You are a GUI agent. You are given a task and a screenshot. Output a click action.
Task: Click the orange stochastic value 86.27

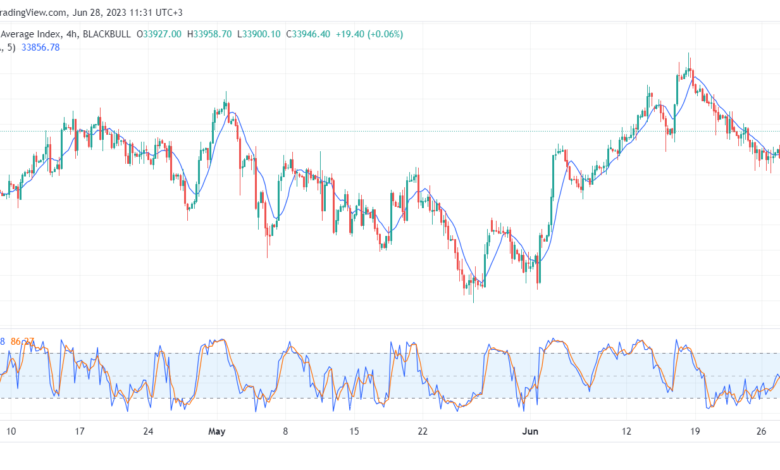point(22,342)
